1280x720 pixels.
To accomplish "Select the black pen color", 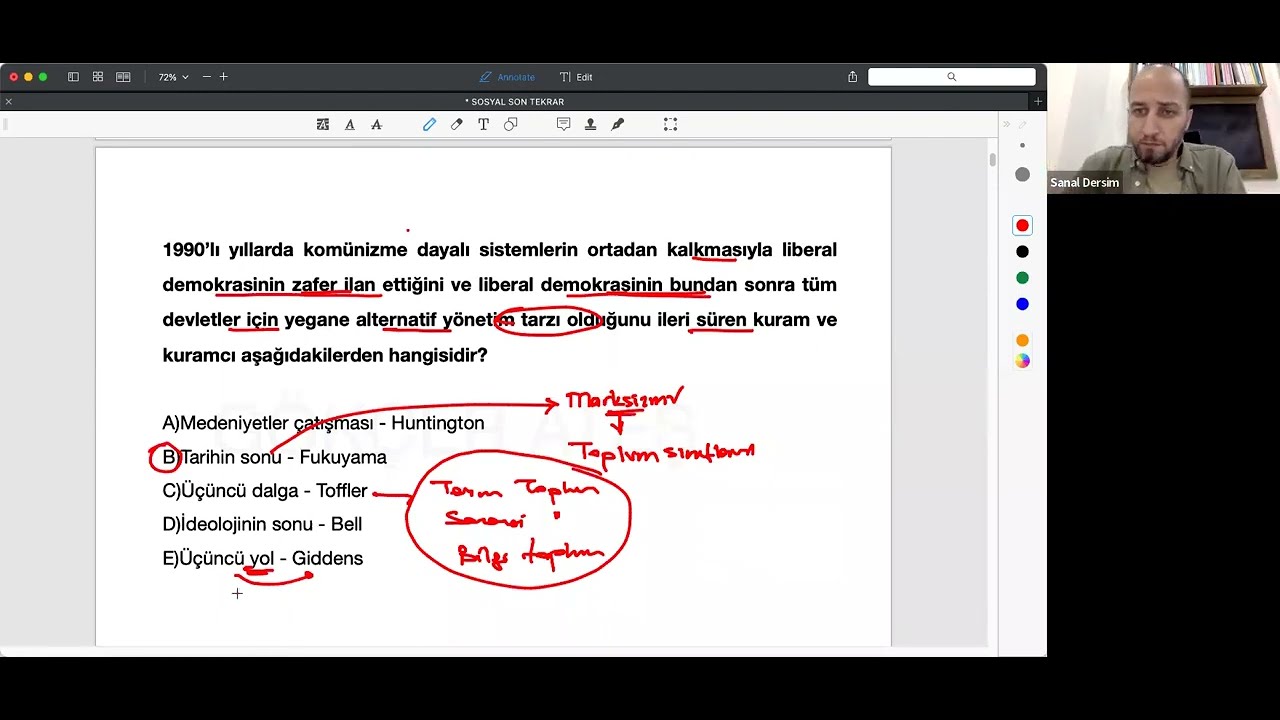I will 1022,252.
